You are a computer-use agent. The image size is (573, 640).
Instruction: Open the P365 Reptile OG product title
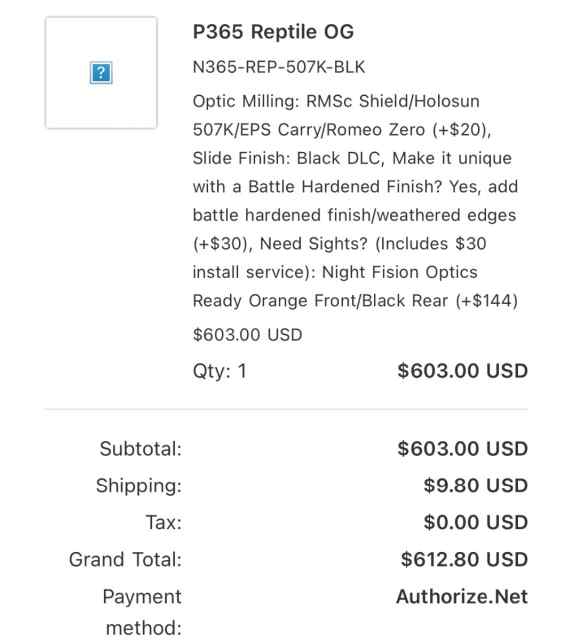[273, 32]
